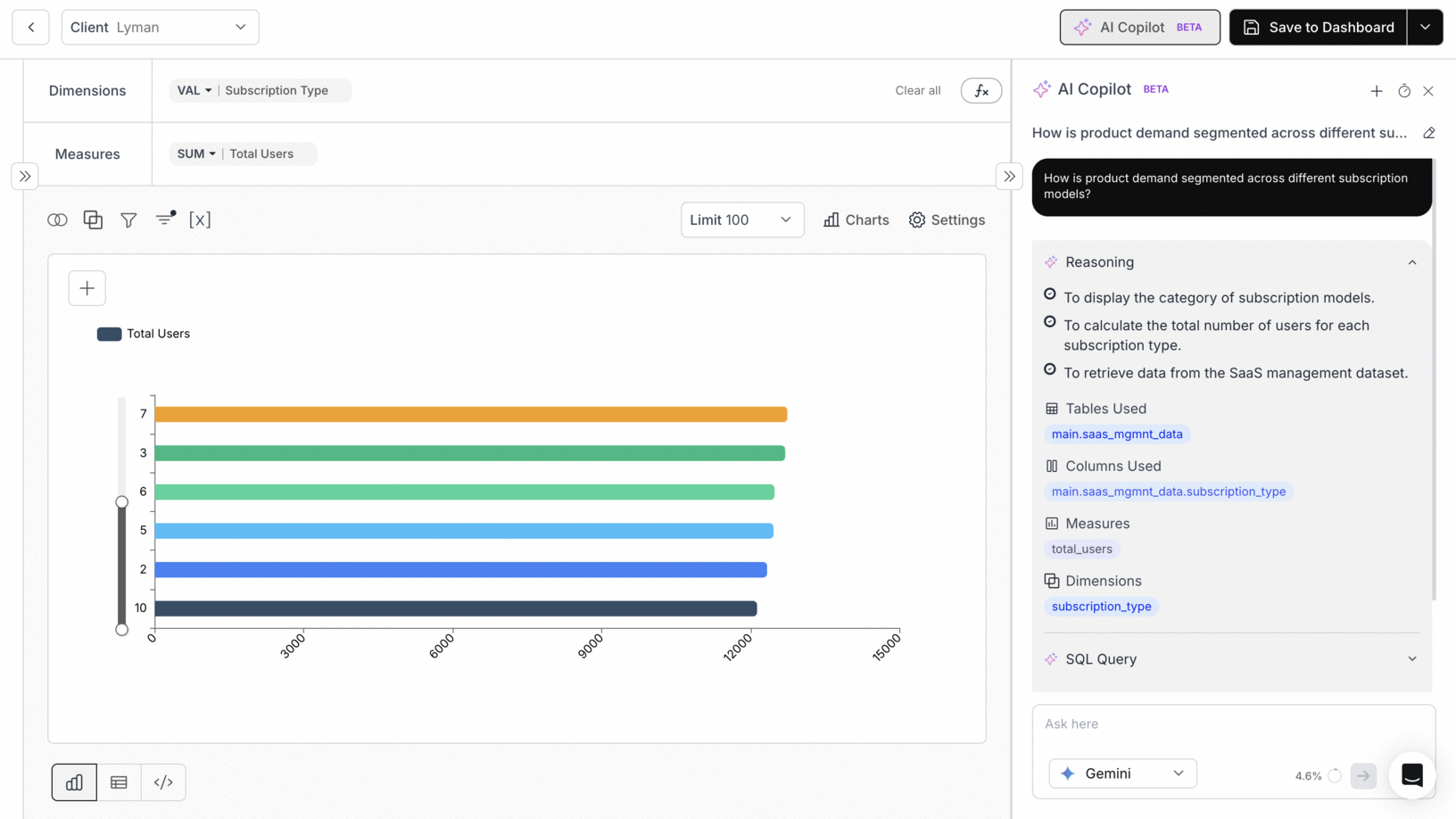
Task: Open the fx formula button
Action: coord(981,90)
